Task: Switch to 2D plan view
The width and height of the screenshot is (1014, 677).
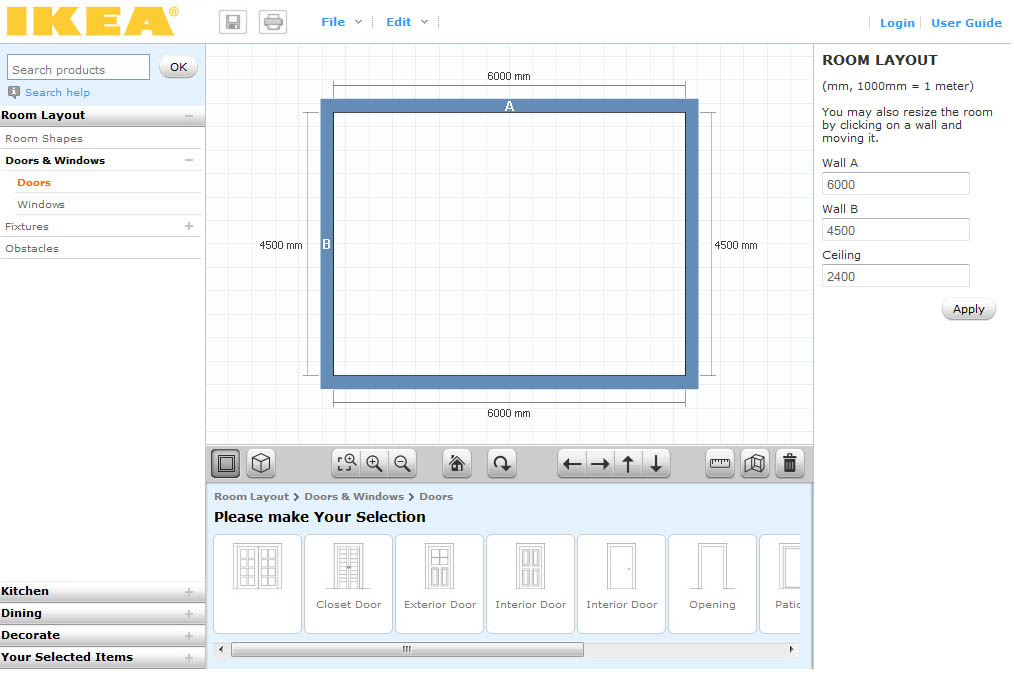Action: coord(226,464)
